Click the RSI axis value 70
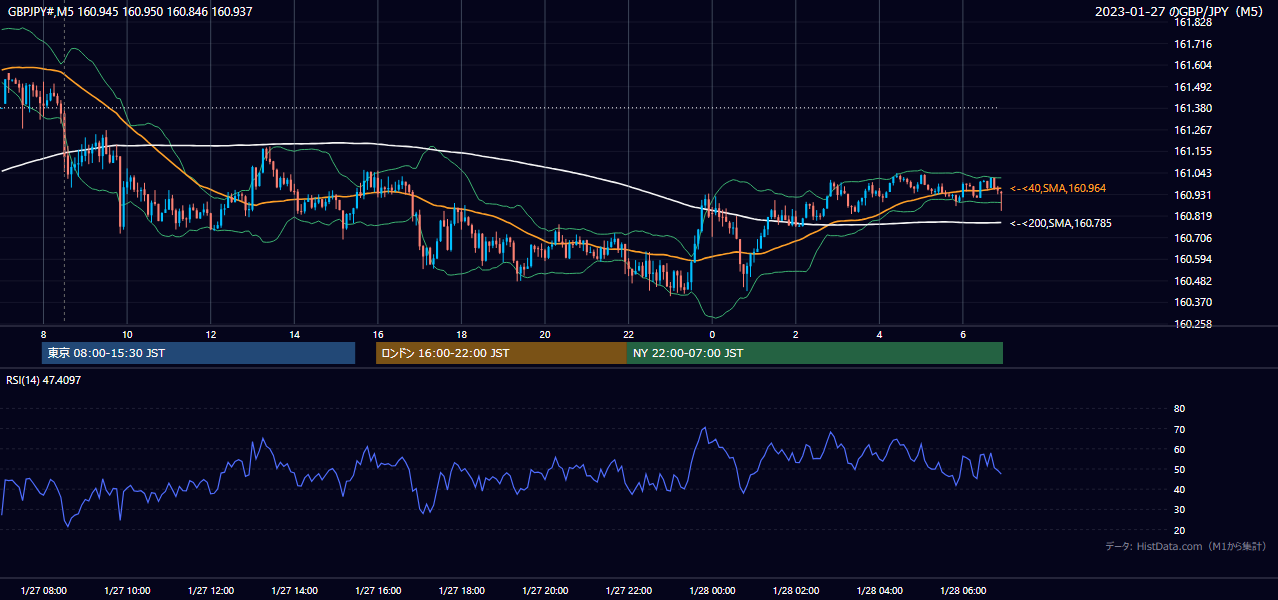This screenshot has width=1278, height=600. coord(1179,429)
